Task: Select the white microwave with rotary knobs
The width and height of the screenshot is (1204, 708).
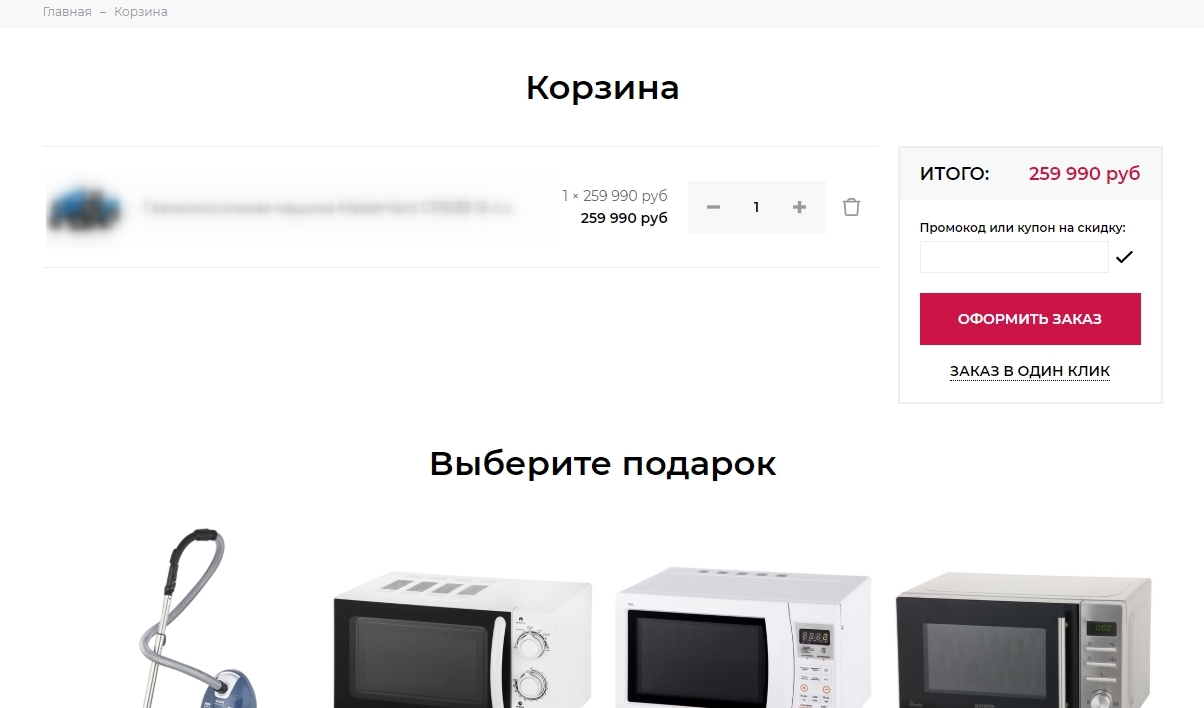Action: pyautogui.click(x=462, y=640)
